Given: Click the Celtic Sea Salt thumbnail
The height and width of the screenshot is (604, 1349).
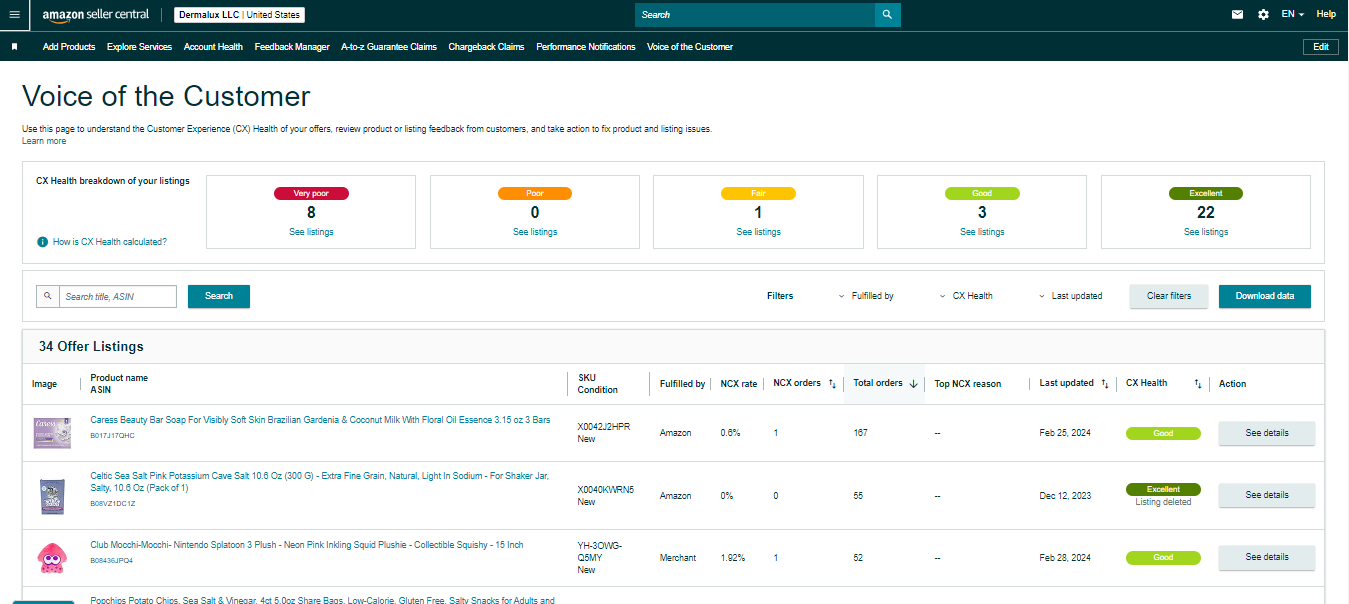Looking at the screenshot, I should (51, 496).
